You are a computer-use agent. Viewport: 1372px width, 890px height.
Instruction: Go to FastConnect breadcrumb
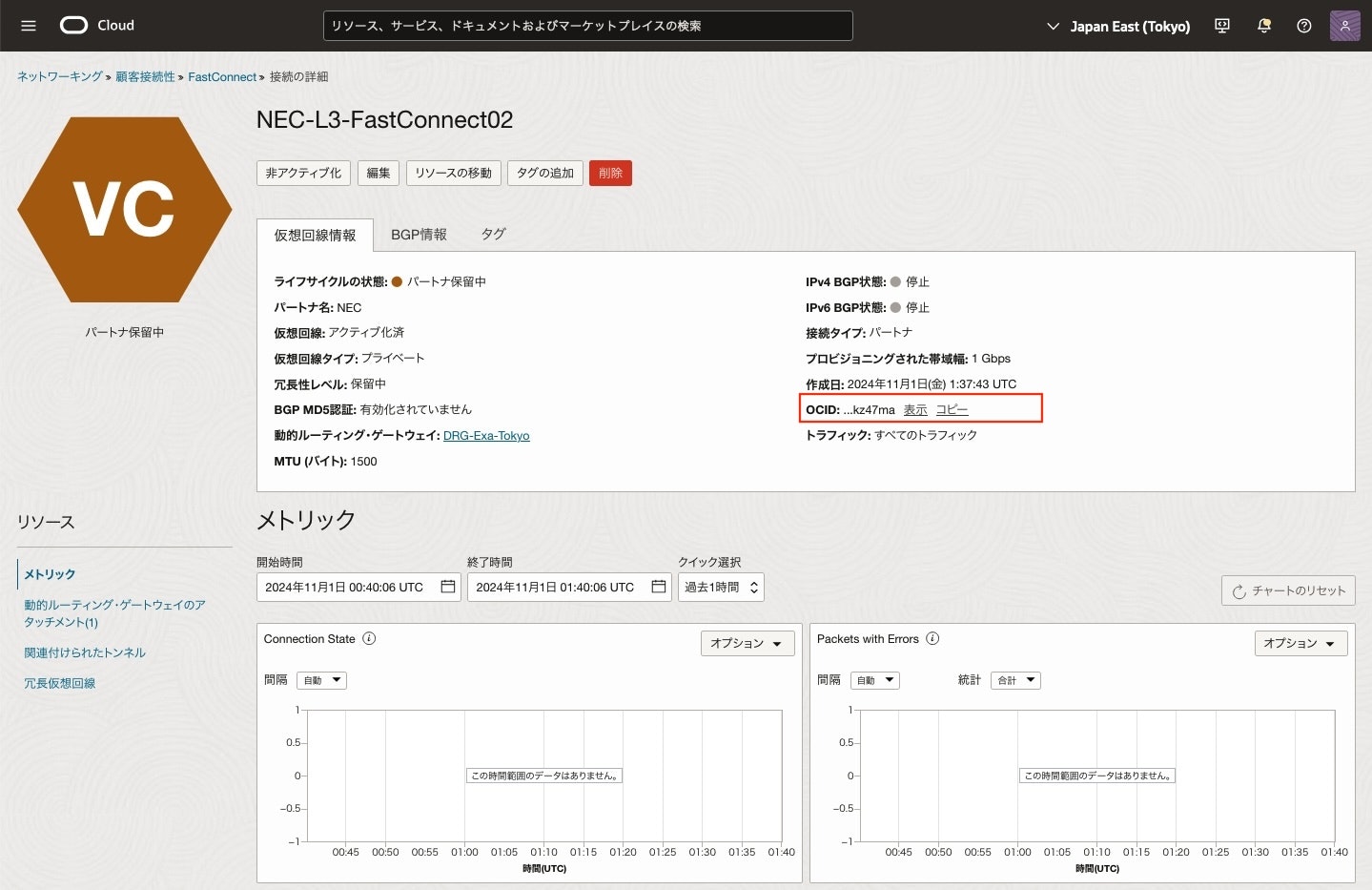point(222,76)
